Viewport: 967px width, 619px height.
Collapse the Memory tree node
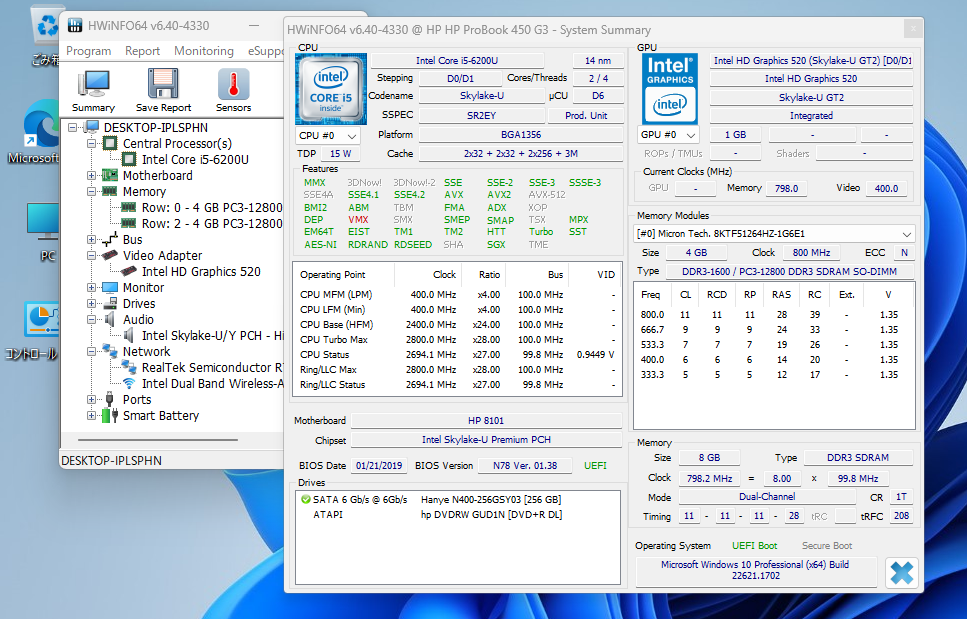point(92,191)
